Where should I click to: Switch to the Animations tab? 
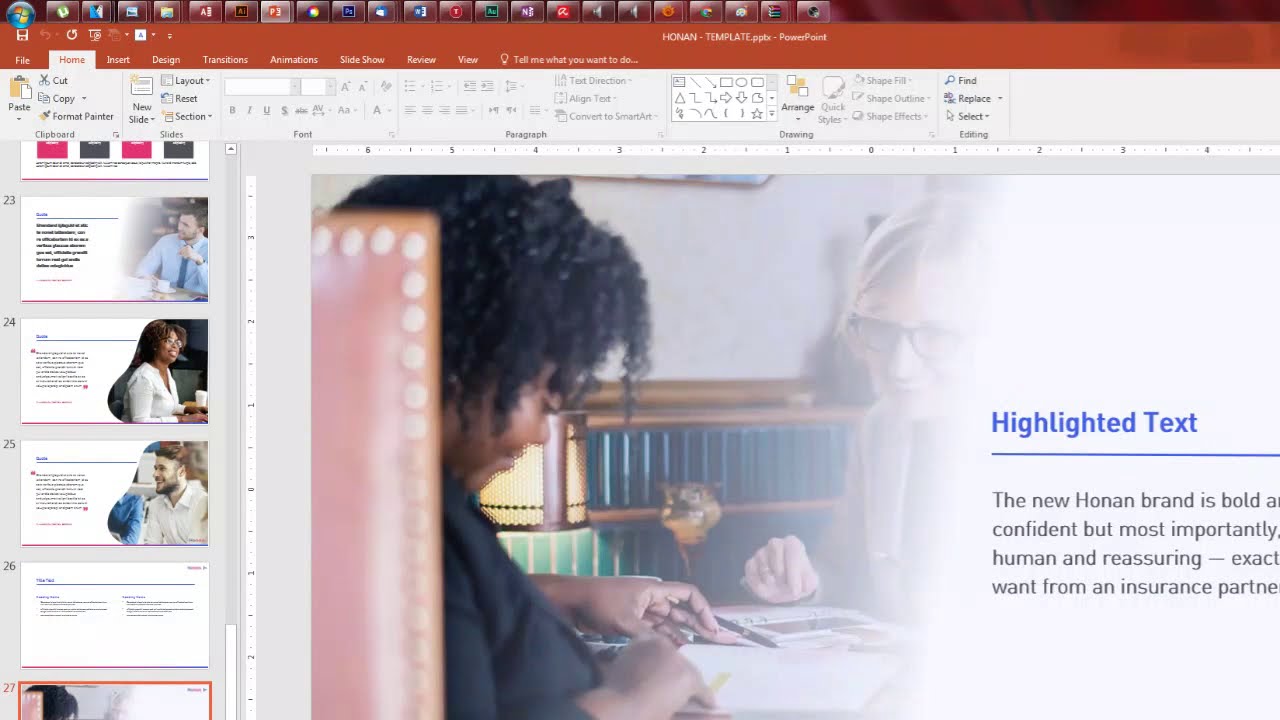294,60
